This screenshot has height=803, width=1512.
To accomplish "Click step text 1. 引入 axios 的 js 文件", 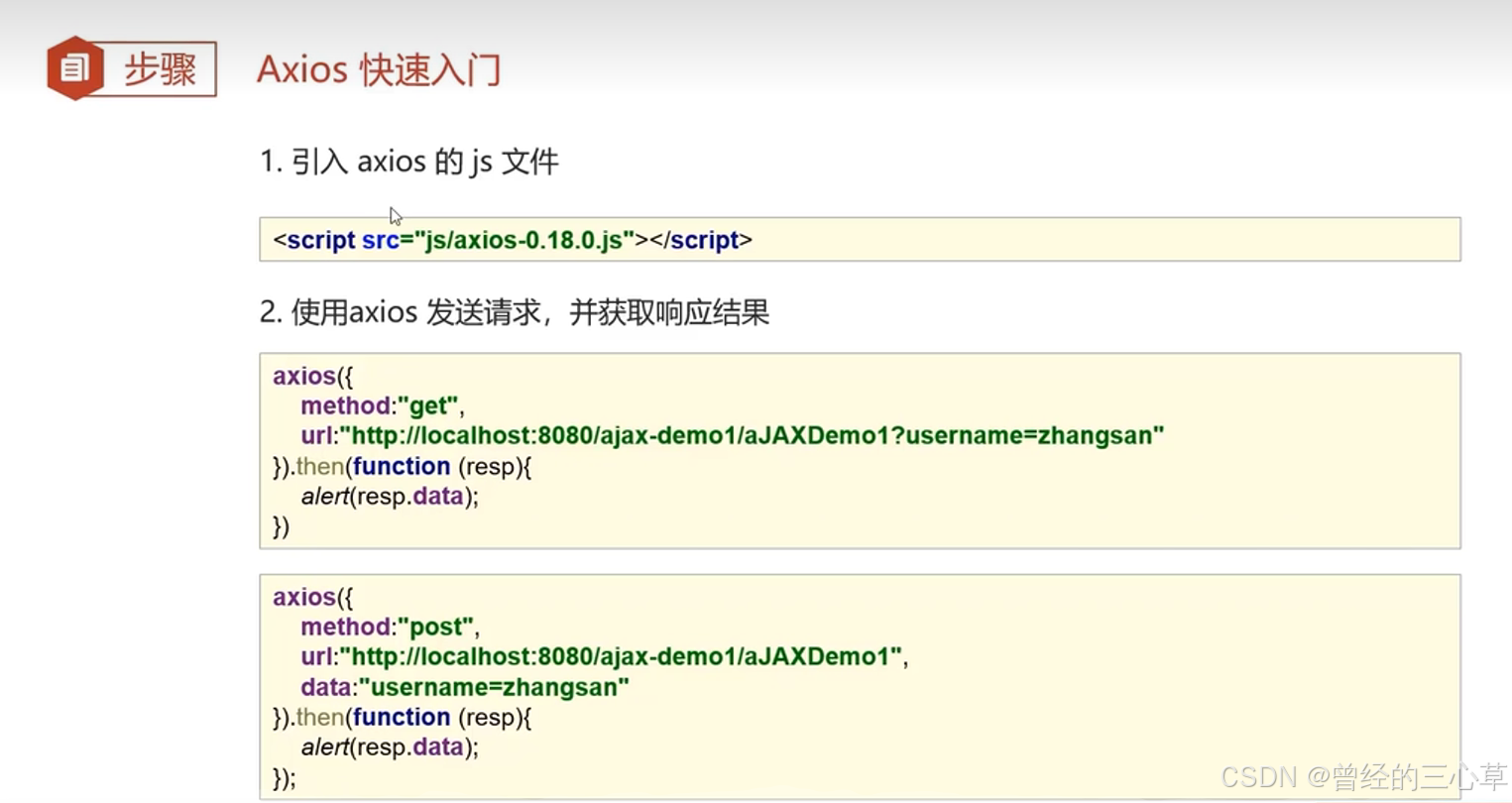I will 409,161.
